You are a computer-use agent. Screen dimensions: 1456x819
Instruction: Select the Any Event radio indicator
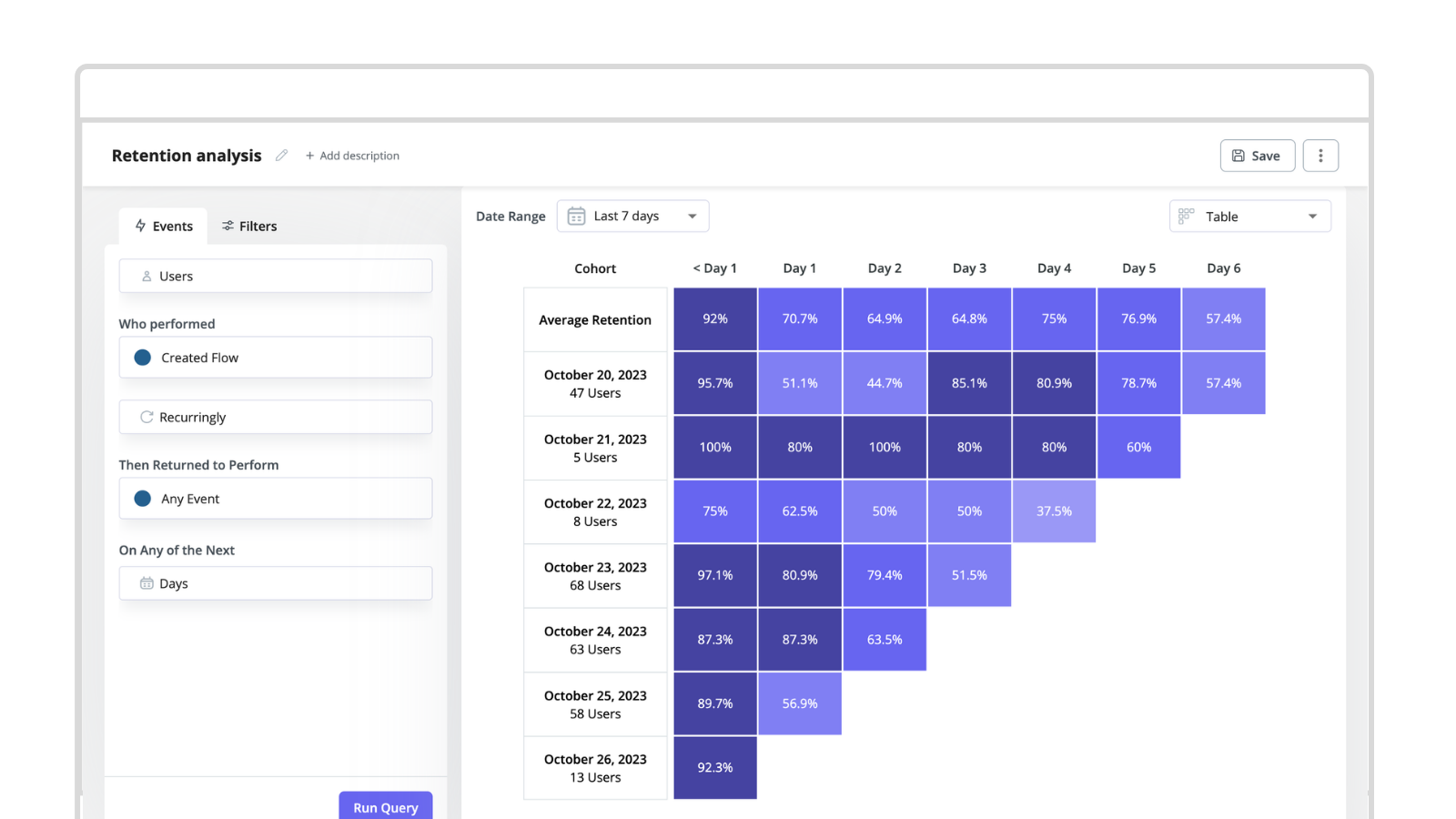[142, 499]
